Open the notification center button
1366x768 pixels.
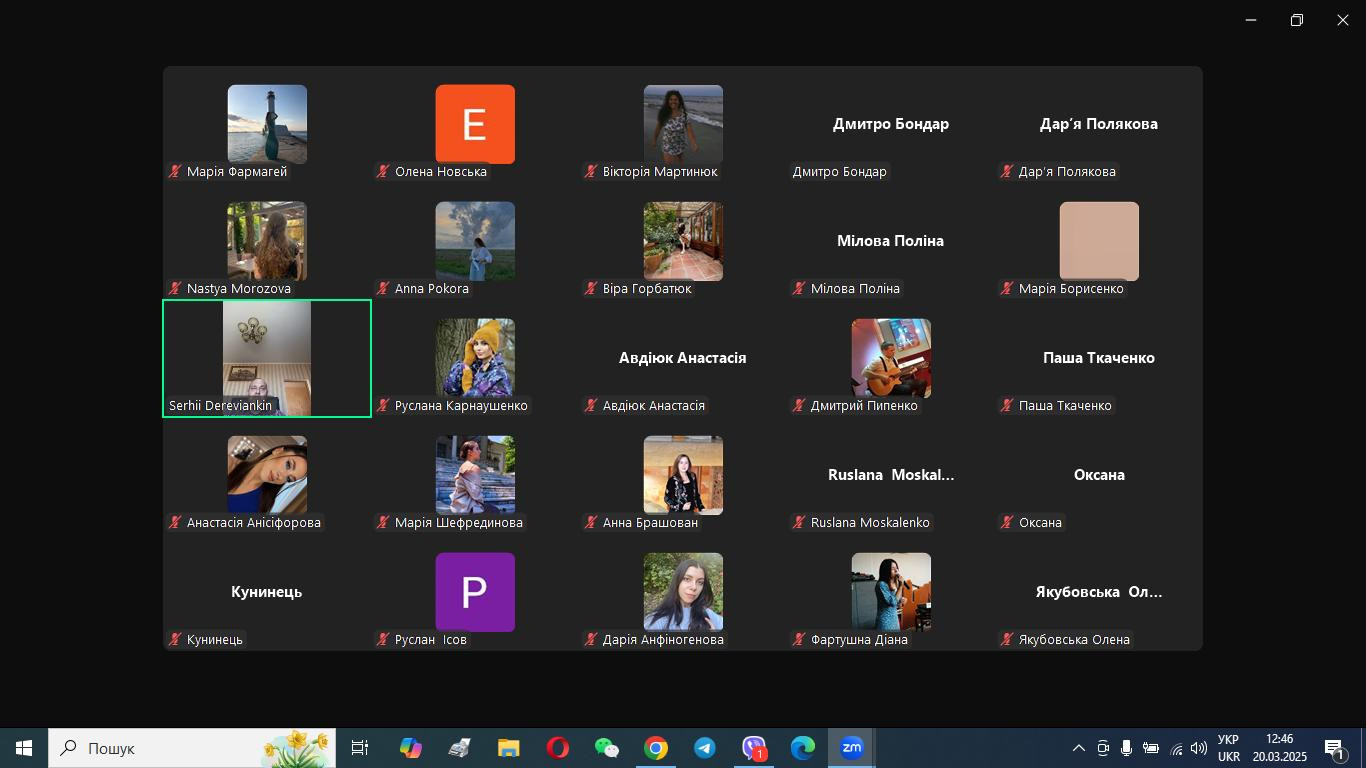[1334, 748]
